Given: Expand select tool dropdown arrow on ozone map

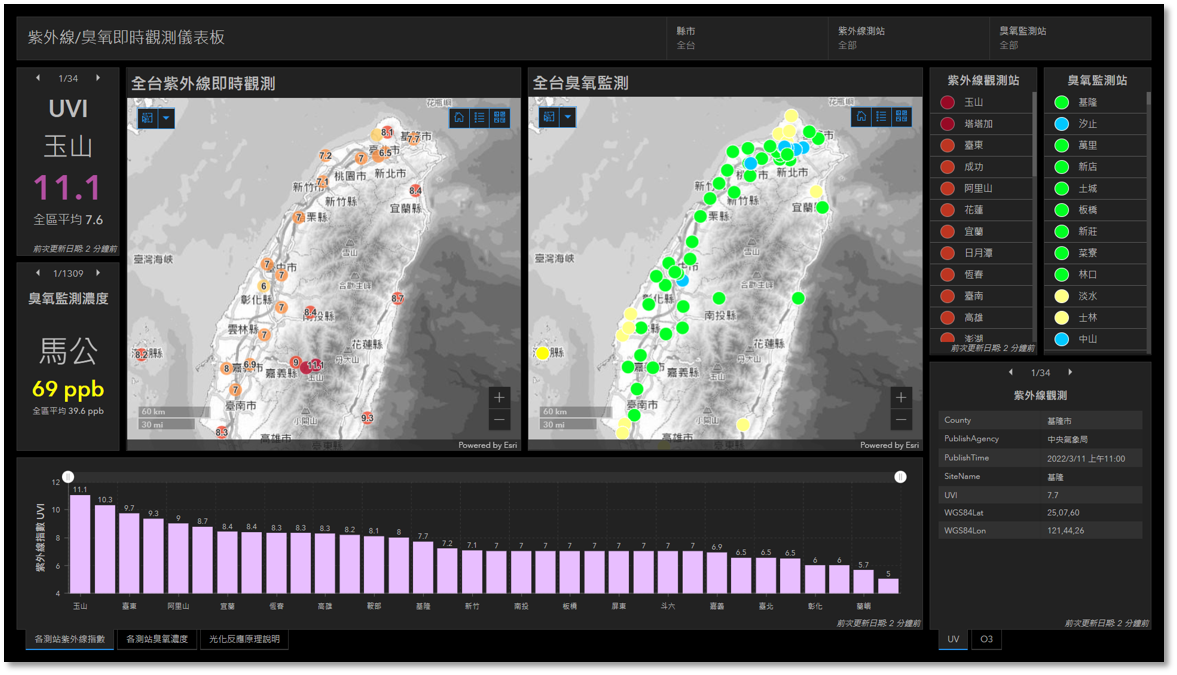Looking at the screenshot, I should coord(568,118).
